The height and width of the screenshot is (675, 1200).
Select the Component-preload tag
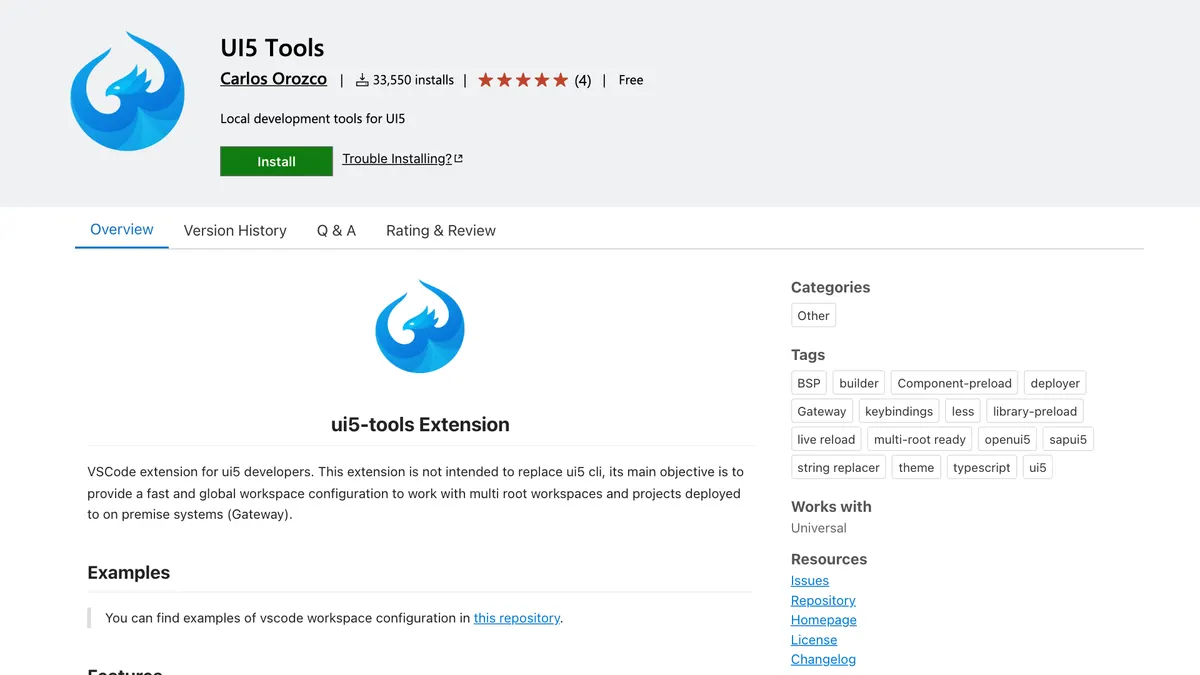954,383
